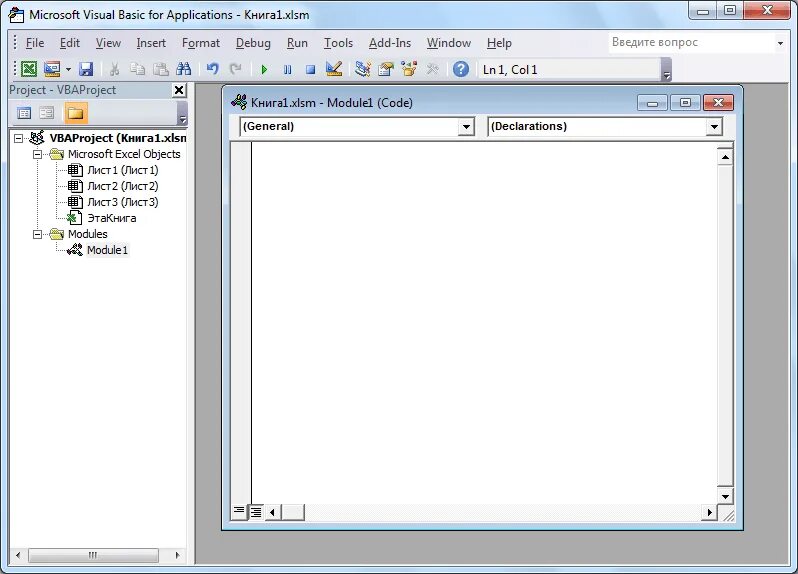Open toolbar options arrow beside Ln 1, Col 1
798x574 pixels.
point(666,70)
